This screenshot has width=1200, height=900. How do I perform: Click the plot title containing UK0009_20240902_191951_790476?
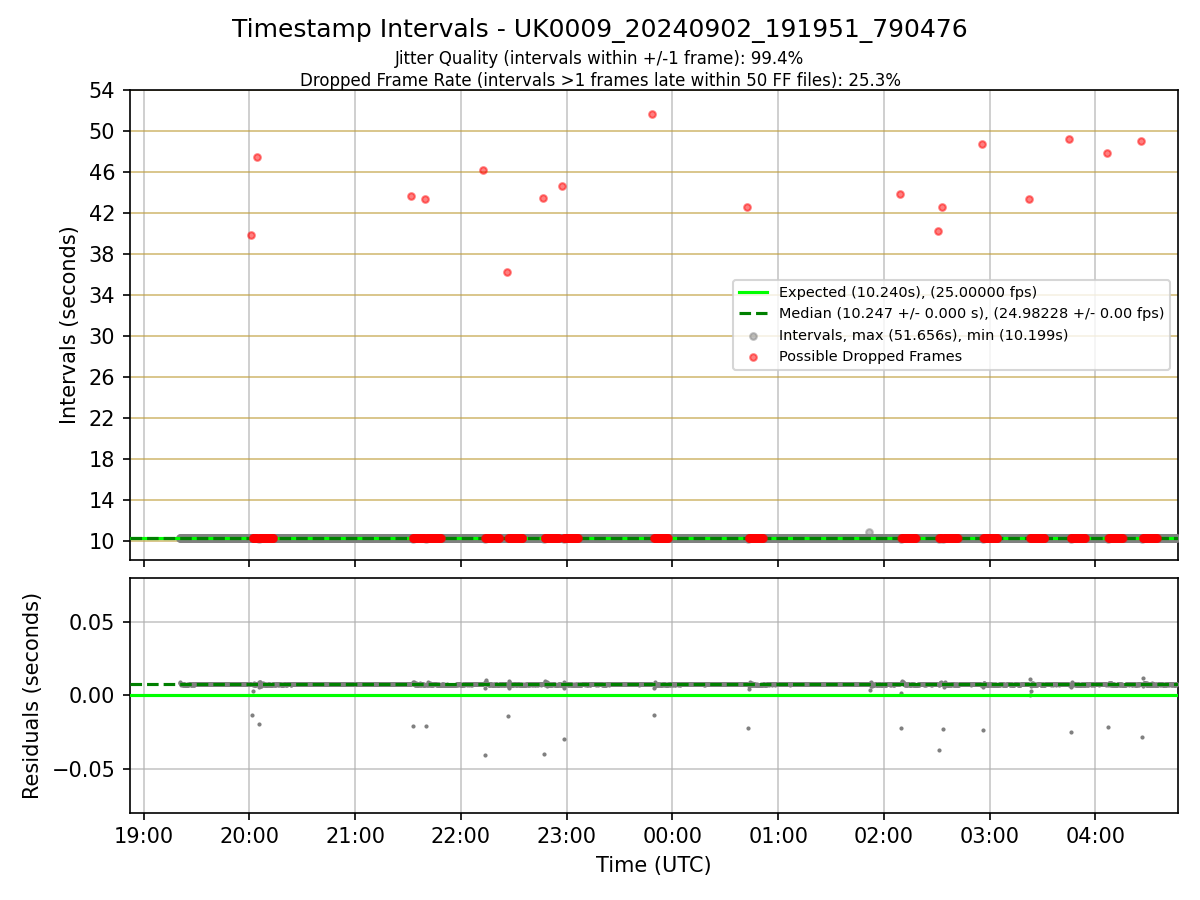[x=599, y=29]
